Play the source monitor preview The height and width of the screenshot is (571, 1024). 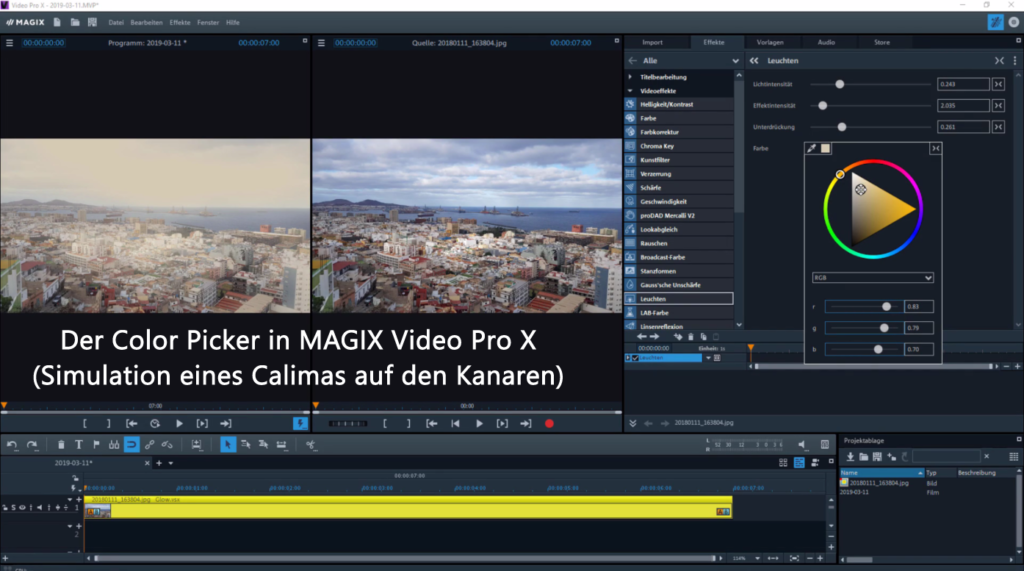pos(479,424)
